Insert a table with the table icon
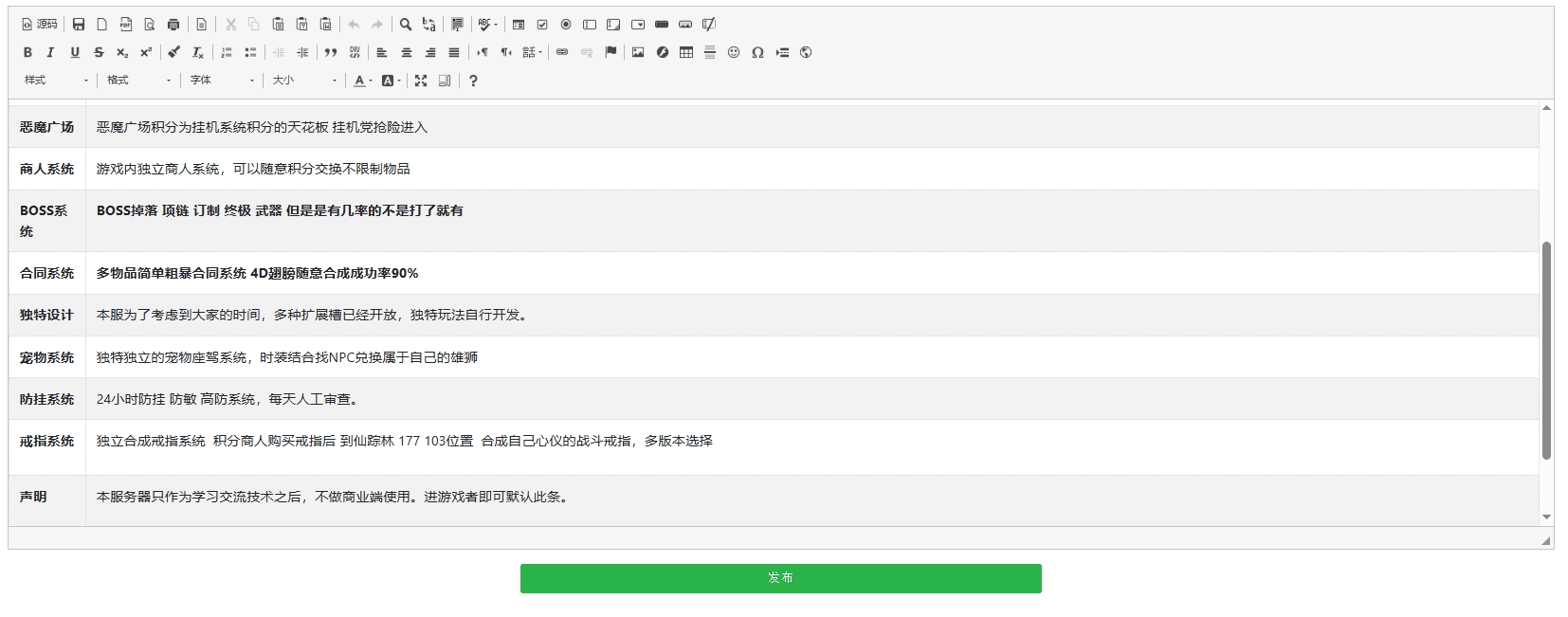The image size is (1568, 617). (x=686, y=52)
